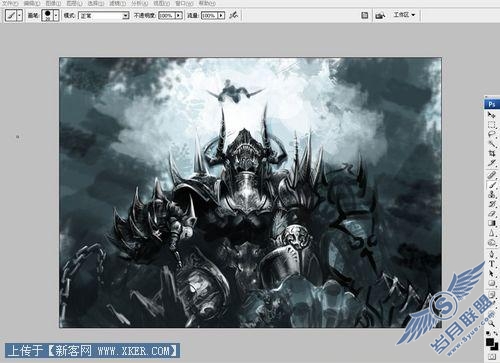
Task: Open the Window menu
Action: [184, 3]
